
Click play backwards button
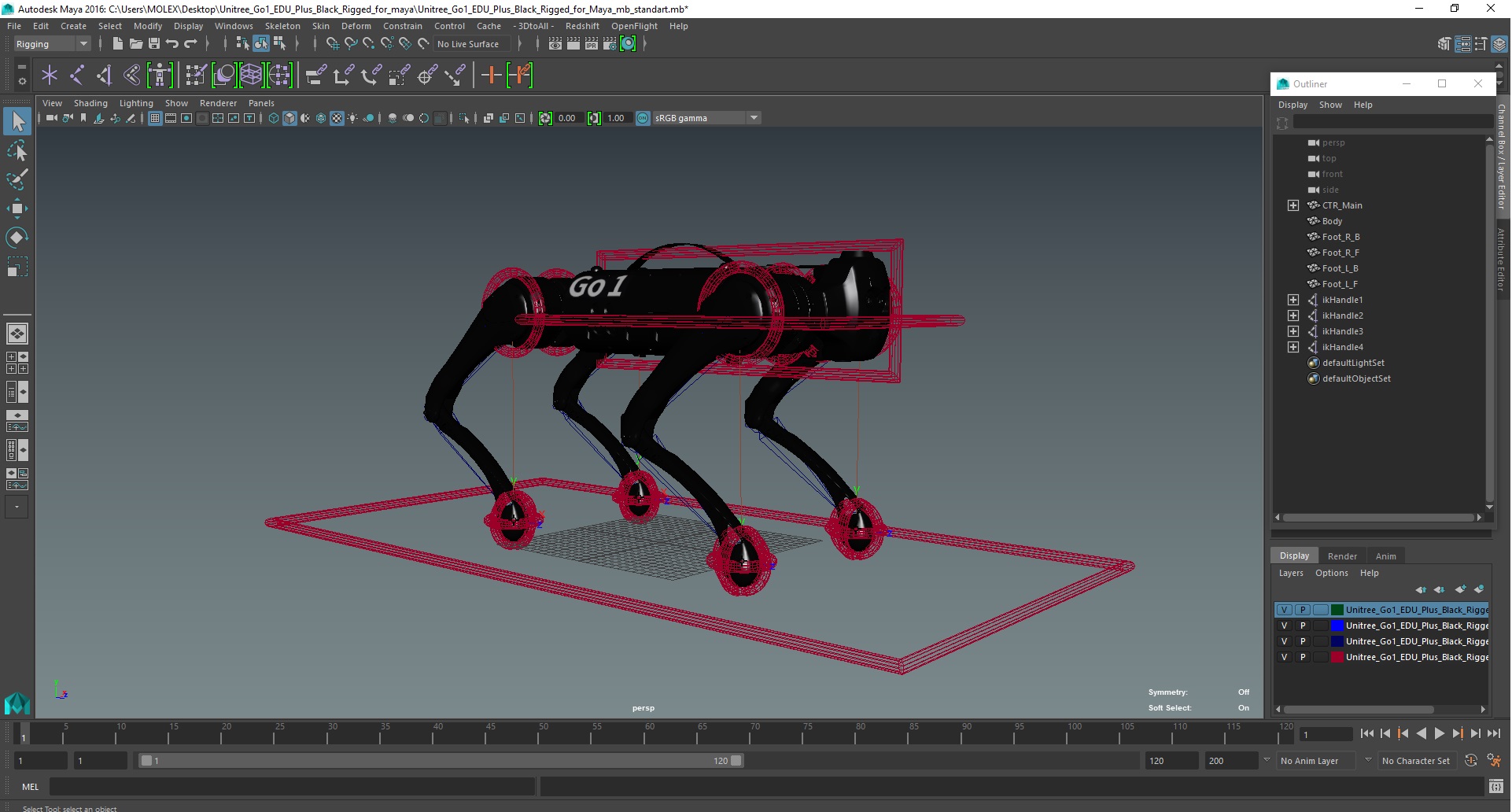(x=1422, y=733)
